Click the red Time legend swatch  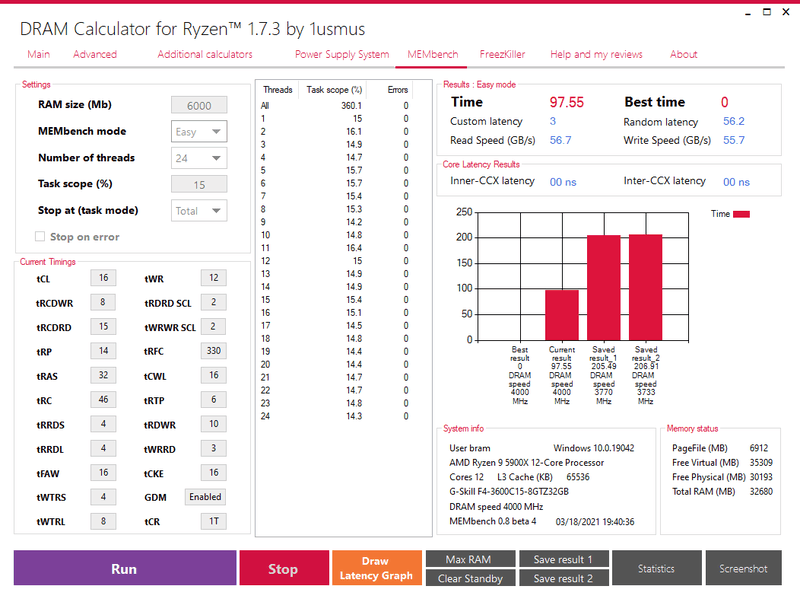coord(741,214)
